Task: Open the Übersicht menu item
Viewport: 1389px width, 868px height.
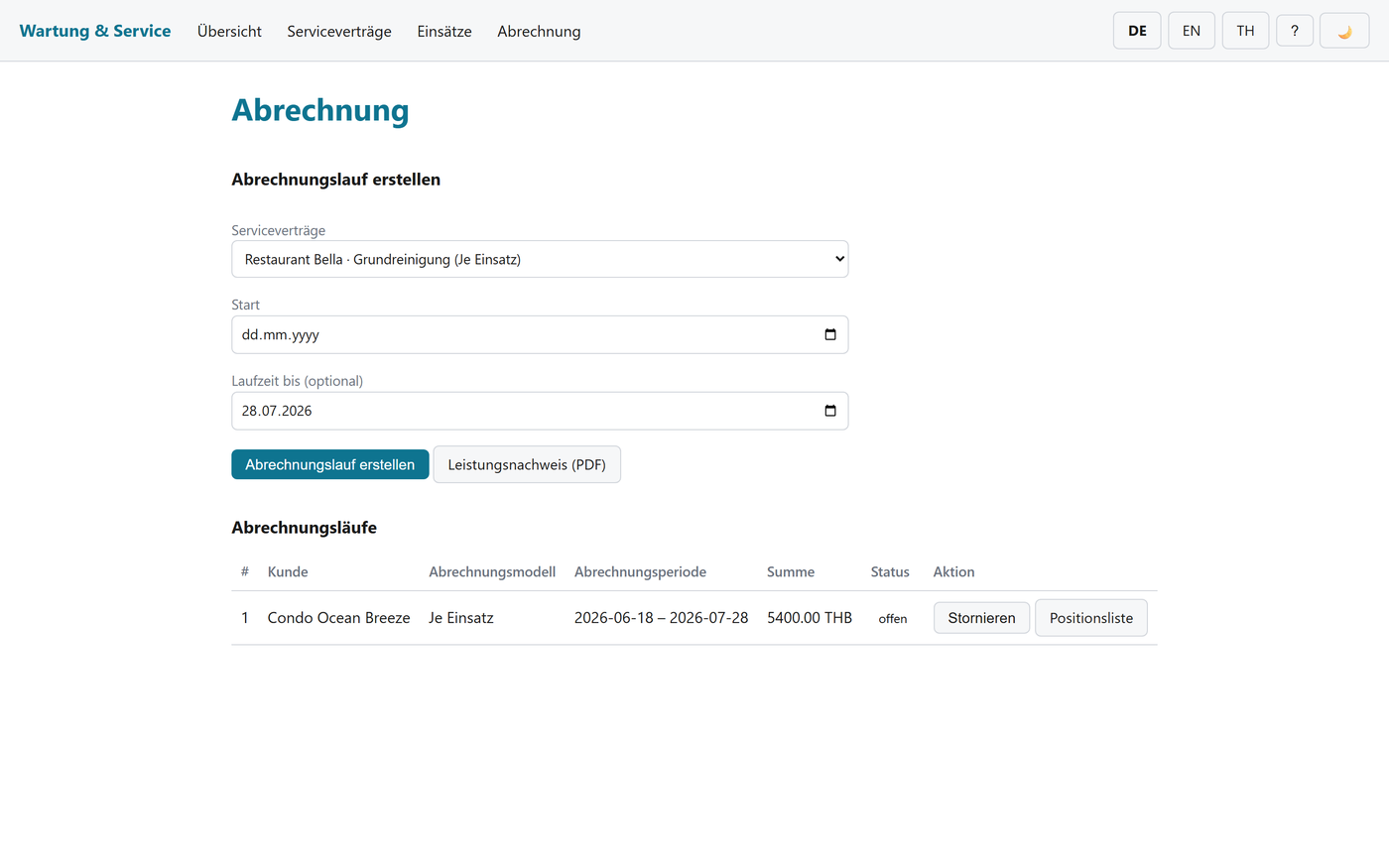Action: coord(229,31)
